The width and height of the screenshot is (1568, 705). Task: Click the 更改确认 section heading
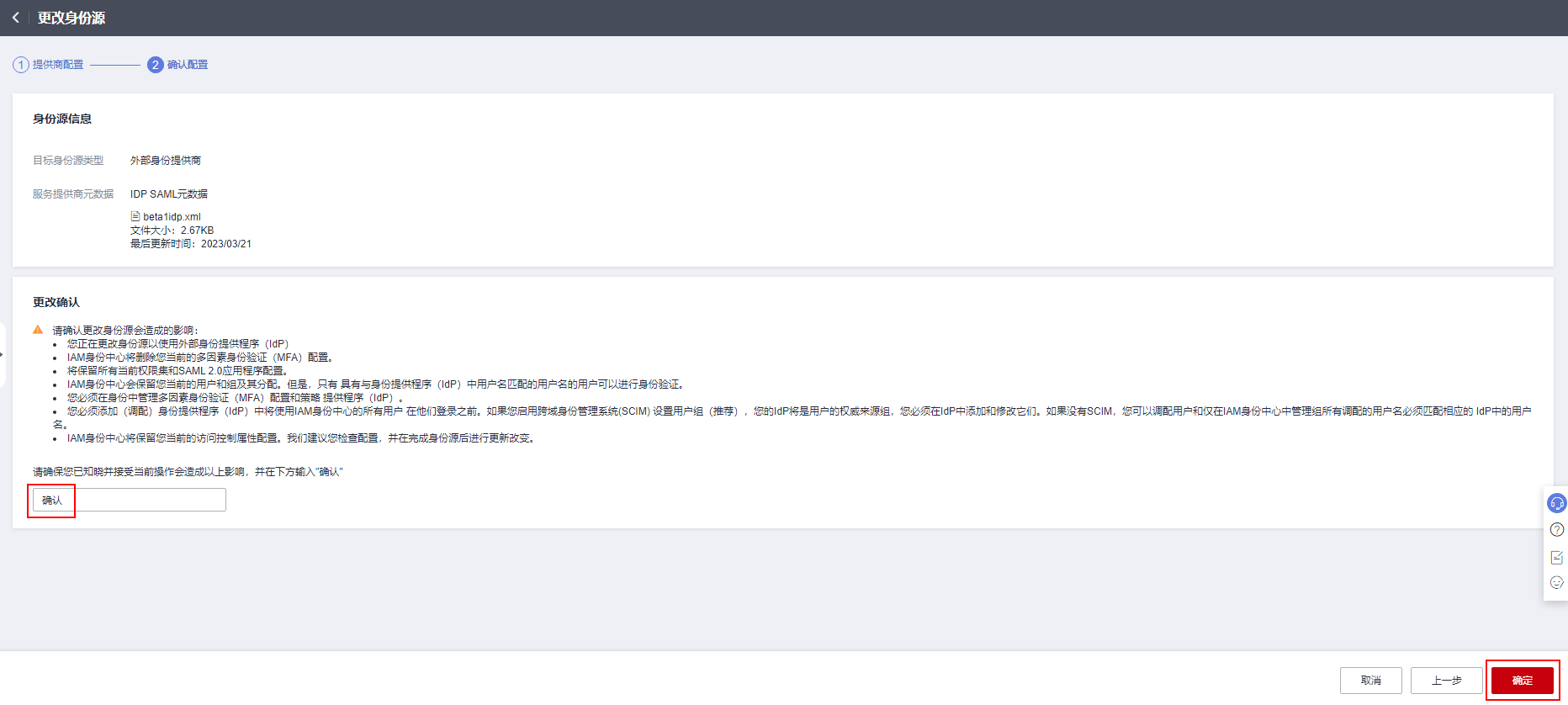(x=56, y=302)
